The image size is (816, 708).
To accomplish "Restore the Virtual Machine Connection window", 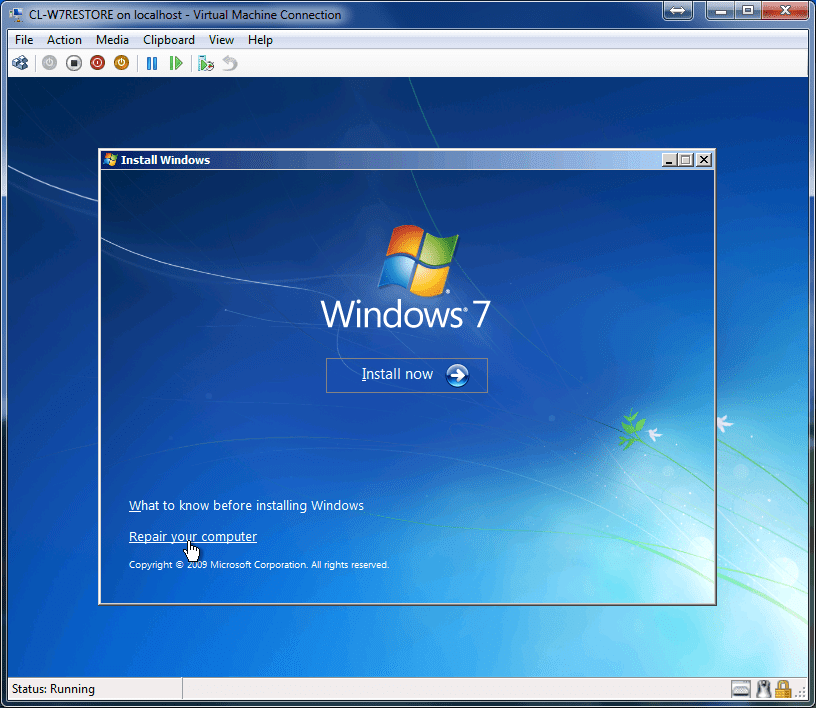I will (748, 10).
